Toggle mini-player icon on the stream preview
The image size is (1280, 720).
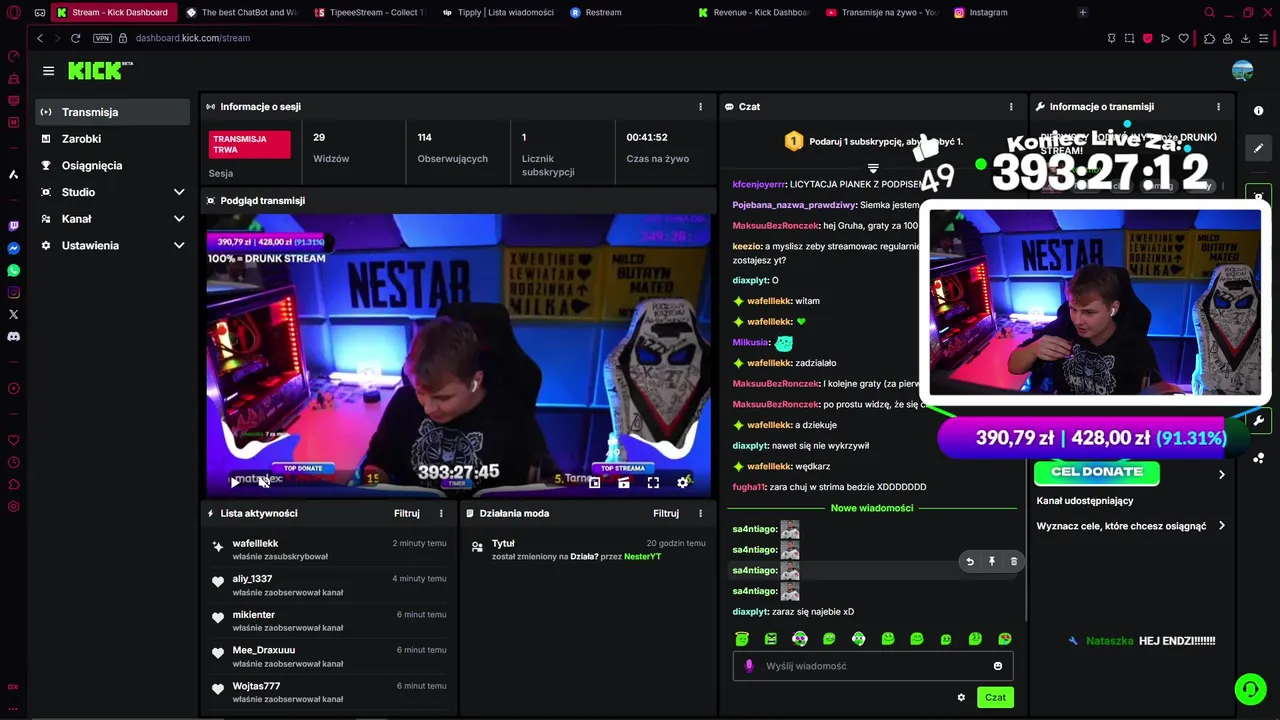click(x=594, y=482)
